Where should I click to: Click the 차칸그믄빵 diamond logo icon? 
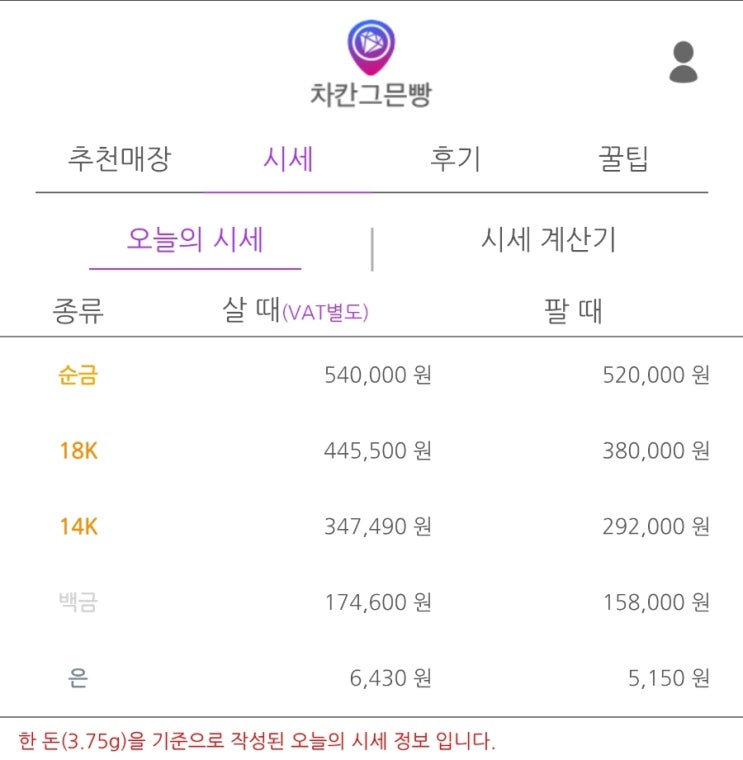370,47
